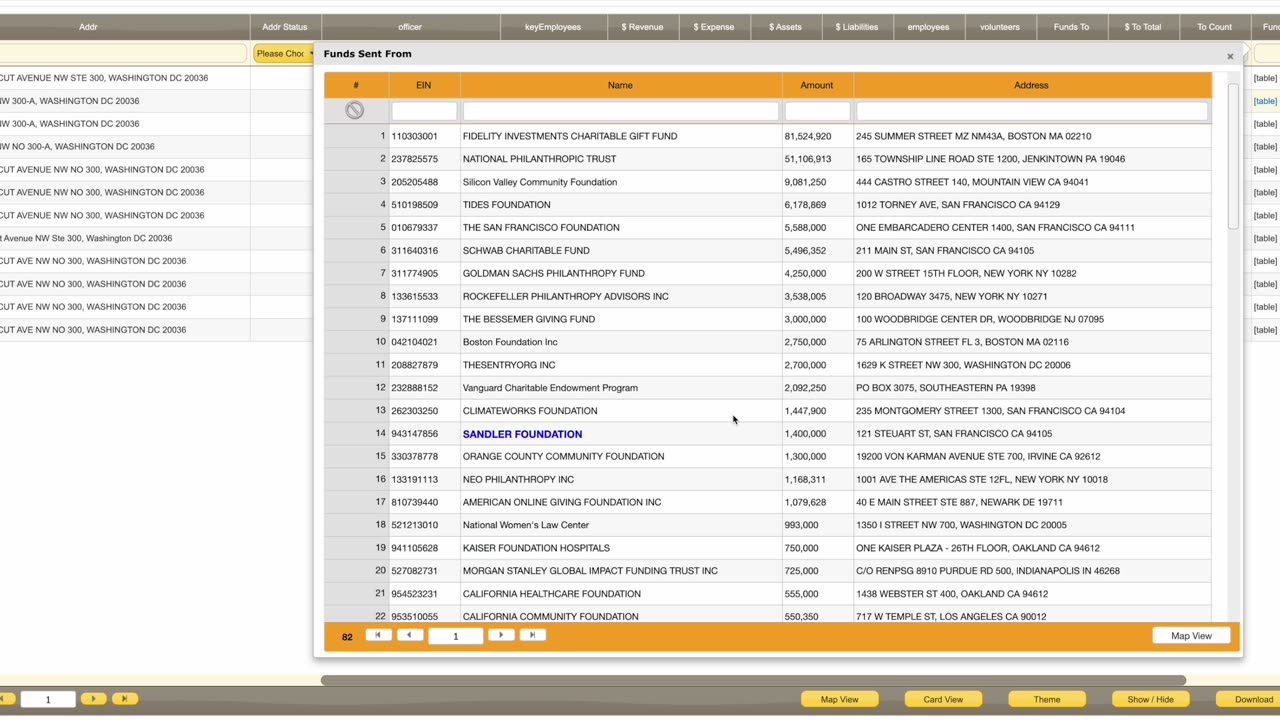The height and width of the screenshot is (720, 1280).
Task: Focus the Amount filter input in dialog
Action: [x=818, y=111]
